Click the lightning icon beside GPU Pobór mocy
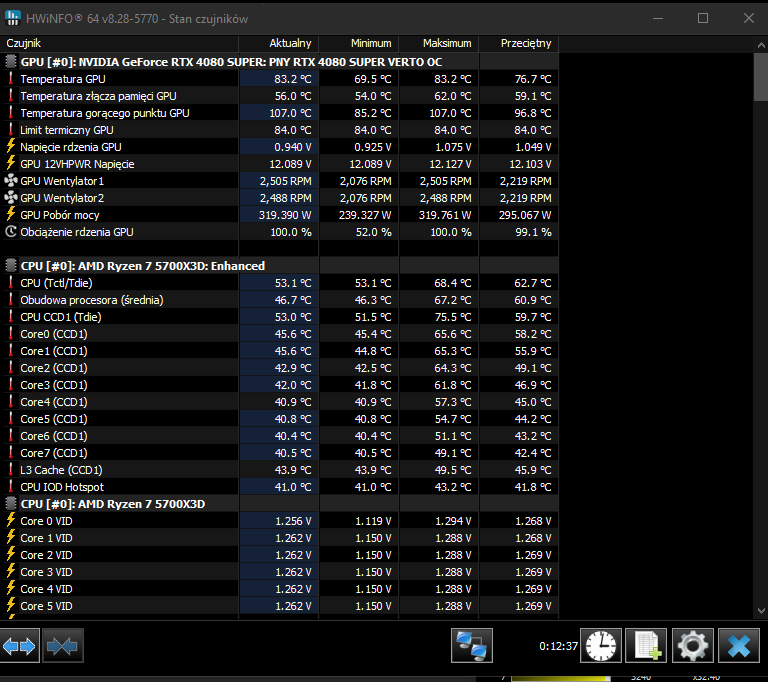This screenshot has width=768, height=682. (11, 215)
